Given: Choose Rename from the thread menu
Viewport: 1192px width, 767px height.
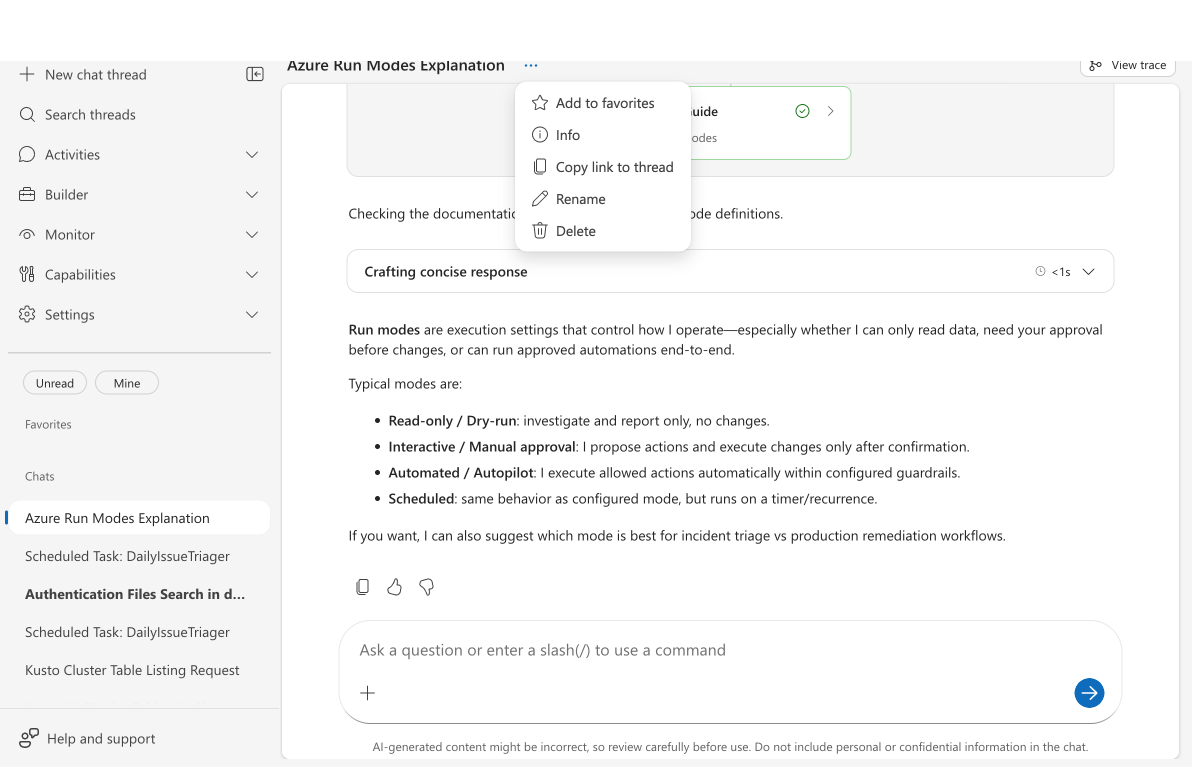Looking at the screenshot, I should pyautogui.click(x=603, y=199).
